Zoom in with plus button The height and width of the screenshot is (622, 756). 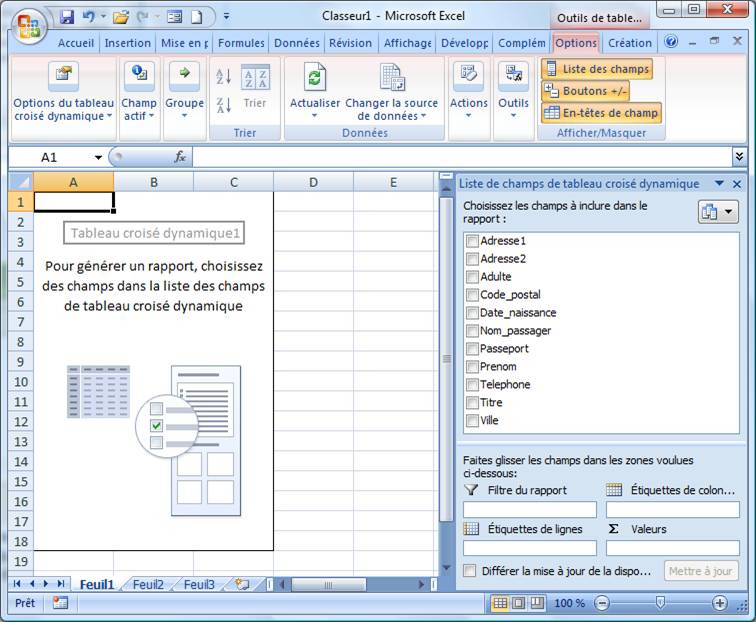click(x=719, y=603)
